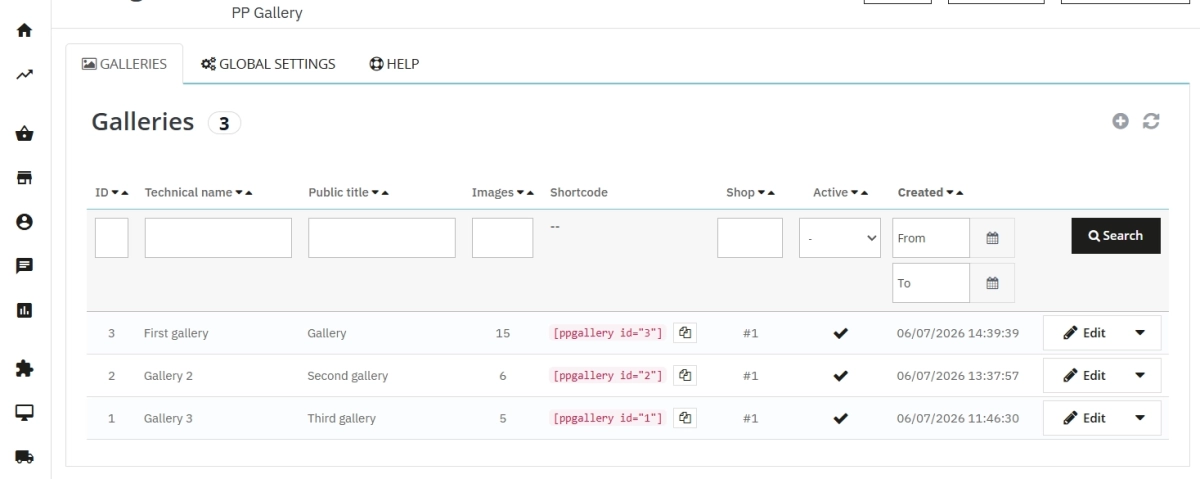
Task: Focus the Technical name filter field
Action: point(218,238)
